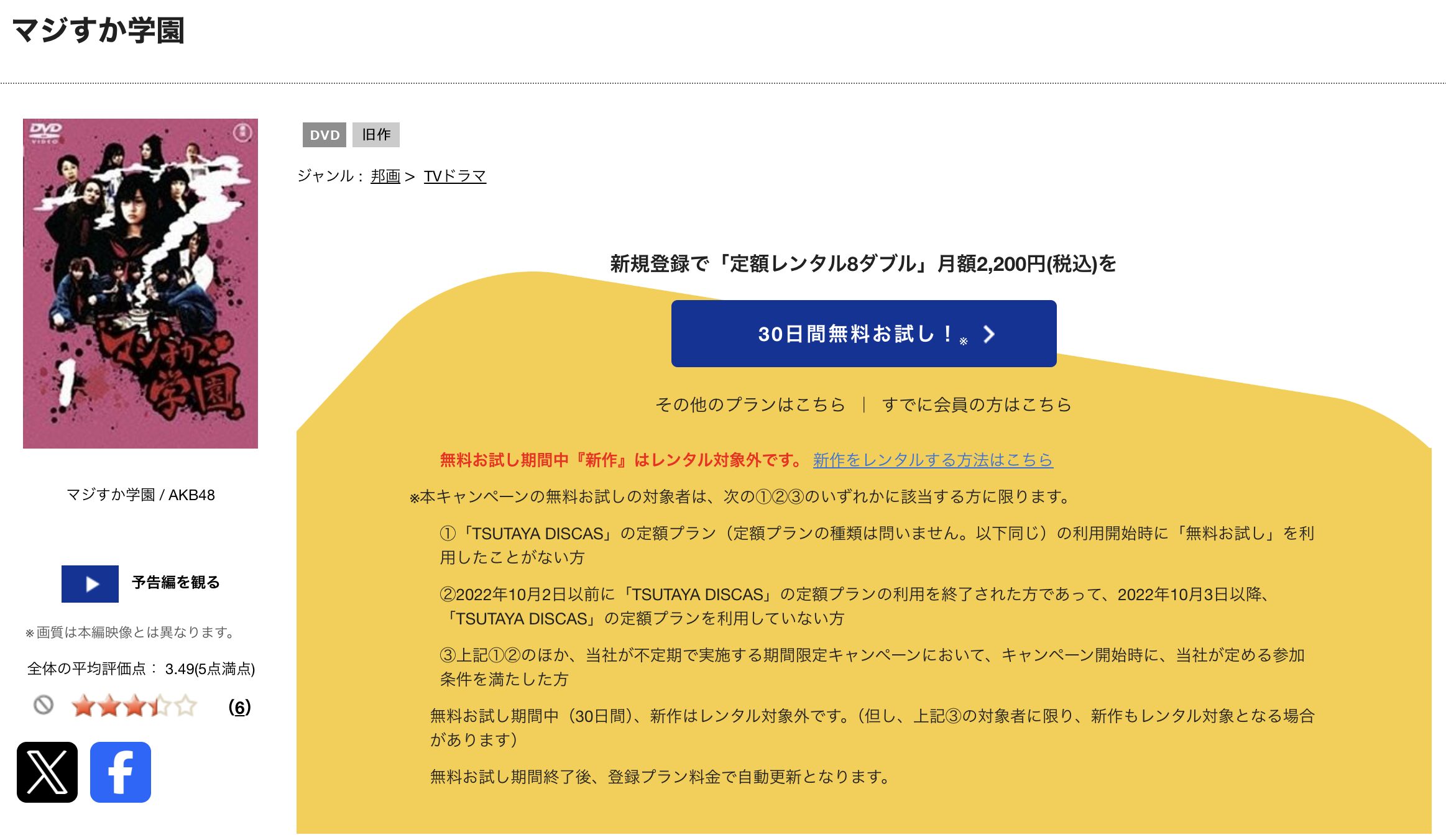This screenshot has height=840, width=1446.
Task: Click the red 無料お試し期間中『新作』 warning text
Action: point(622,460)
